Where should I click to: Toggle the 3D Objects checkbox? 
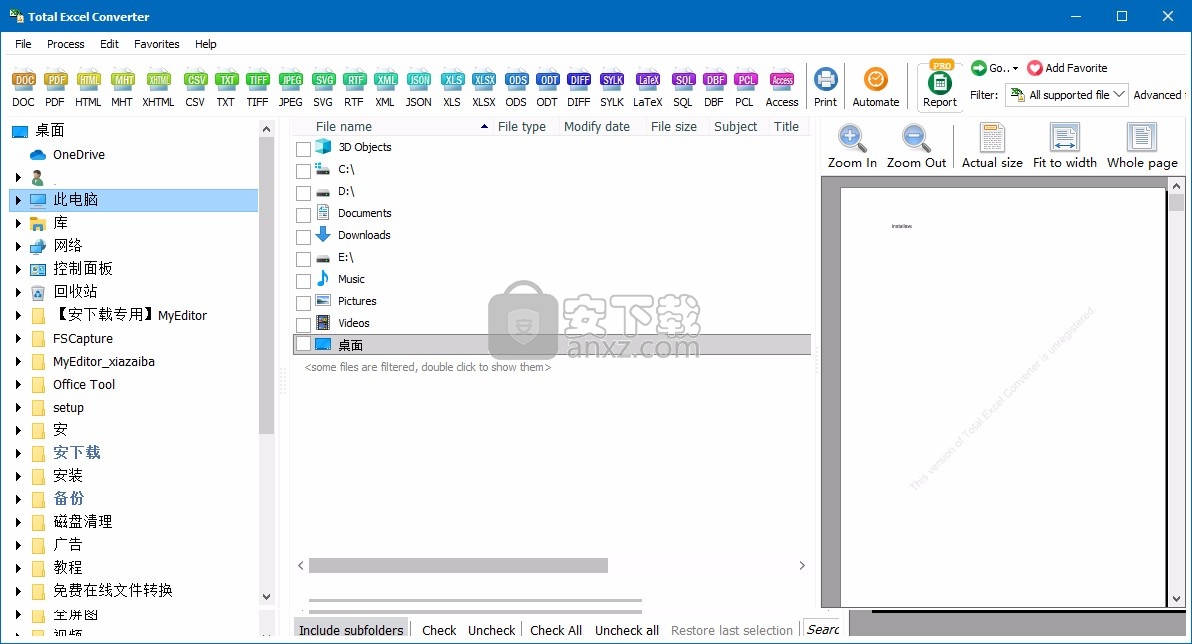(304, 149)
